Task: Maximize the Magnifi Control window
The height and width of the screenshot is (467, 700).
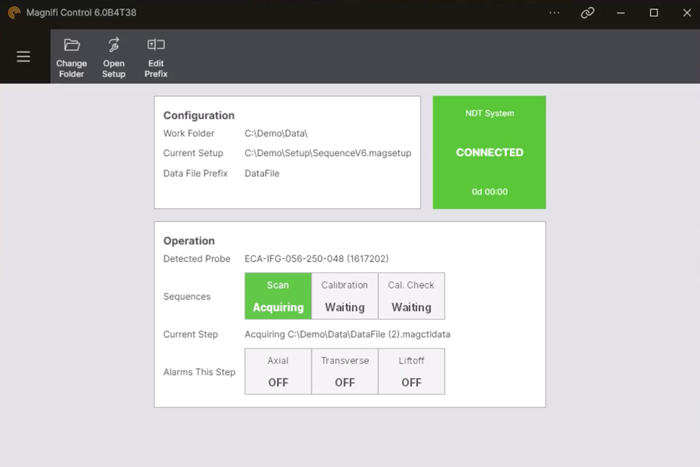Action: click(x=654, y=13)
